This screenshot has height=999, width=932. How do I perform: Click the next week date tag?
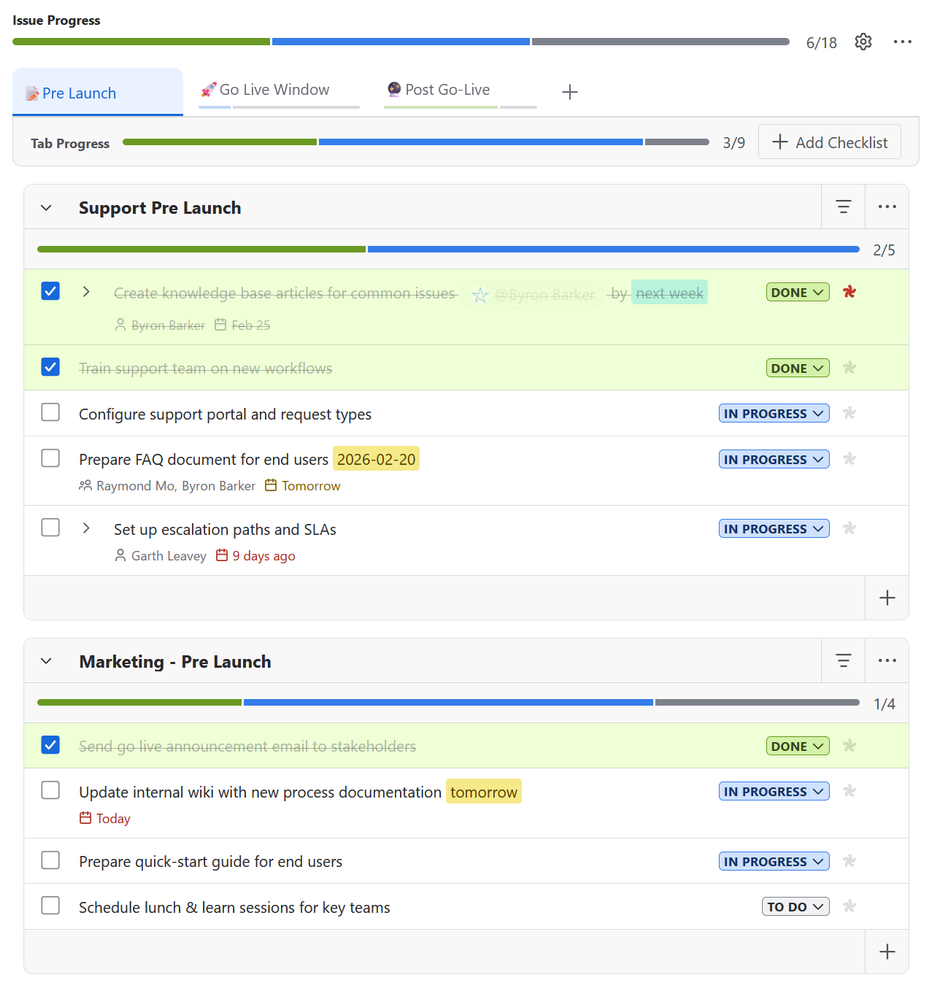tap(669, 292)
